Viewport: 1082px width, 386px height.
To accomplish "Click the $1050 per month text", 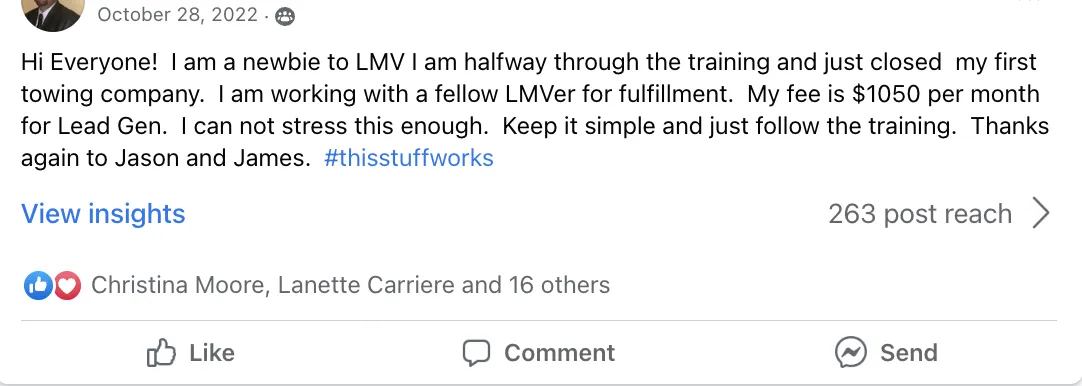I will click(x=945, y=94).
